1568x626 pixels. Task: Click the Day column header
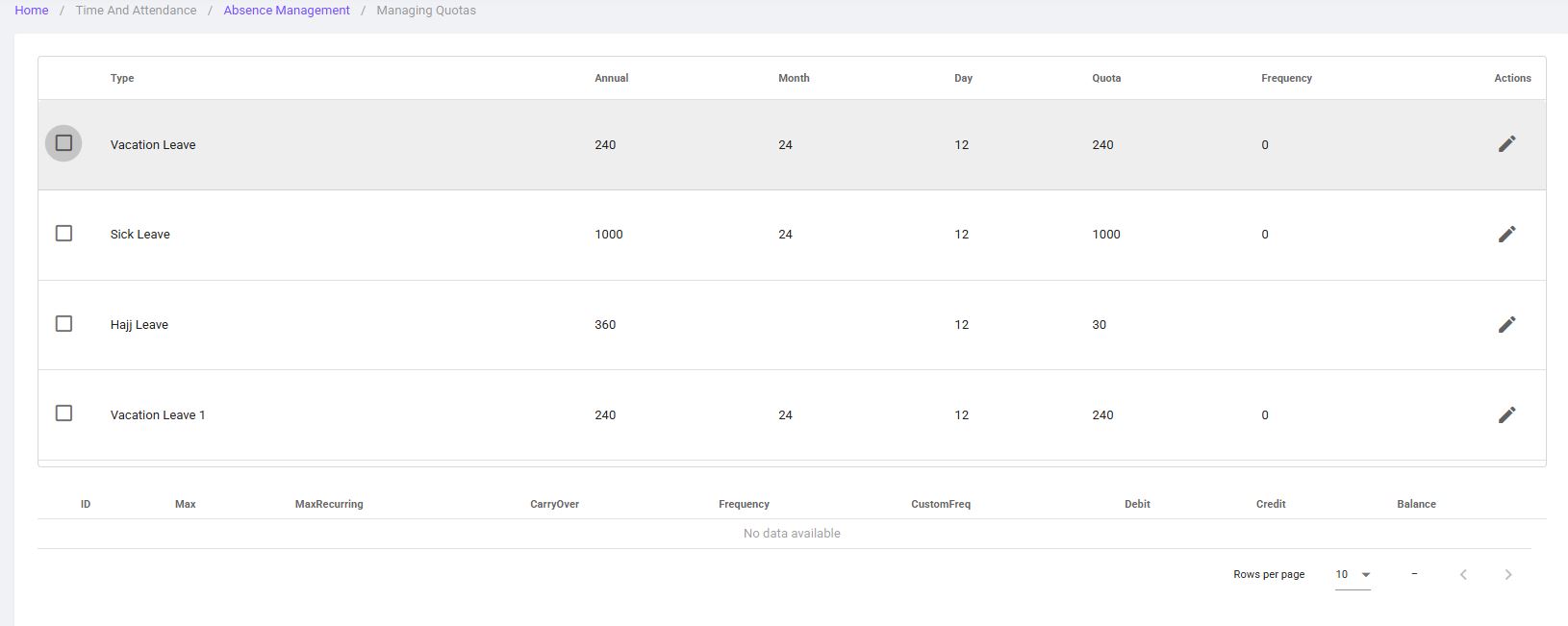[963, 78]
